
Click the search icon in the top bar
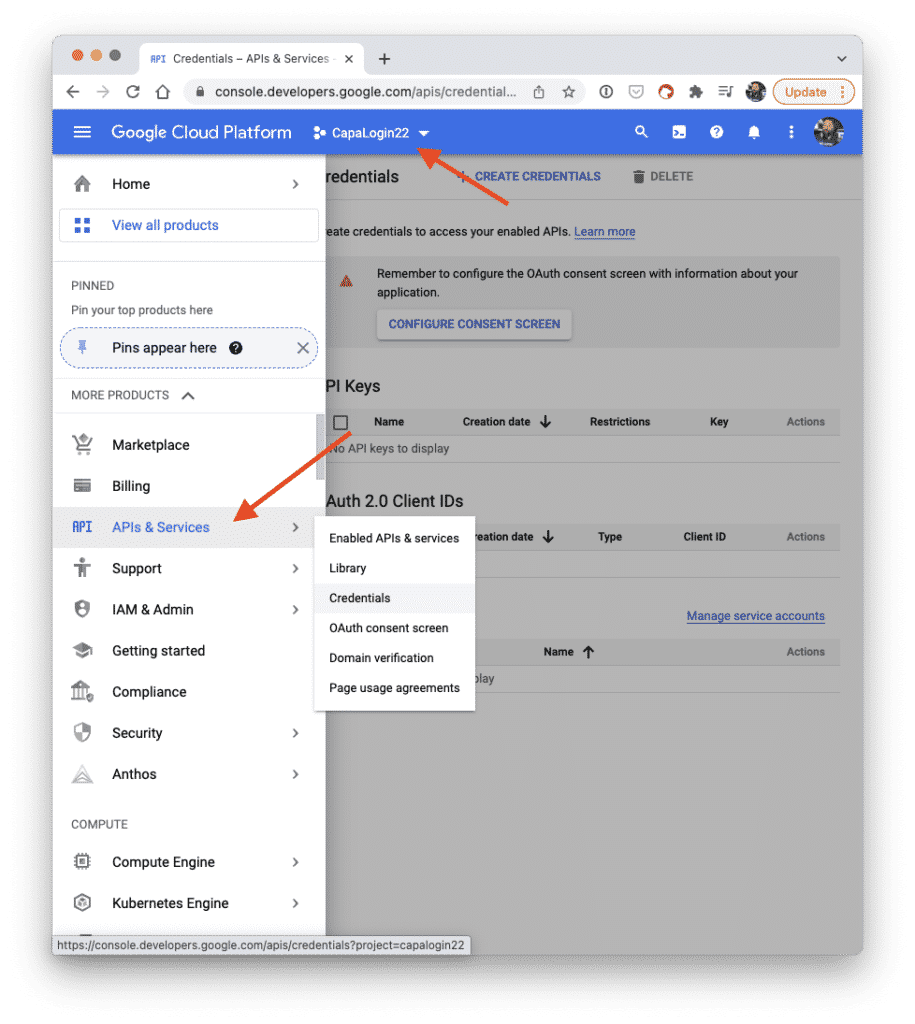coord(641,131)
